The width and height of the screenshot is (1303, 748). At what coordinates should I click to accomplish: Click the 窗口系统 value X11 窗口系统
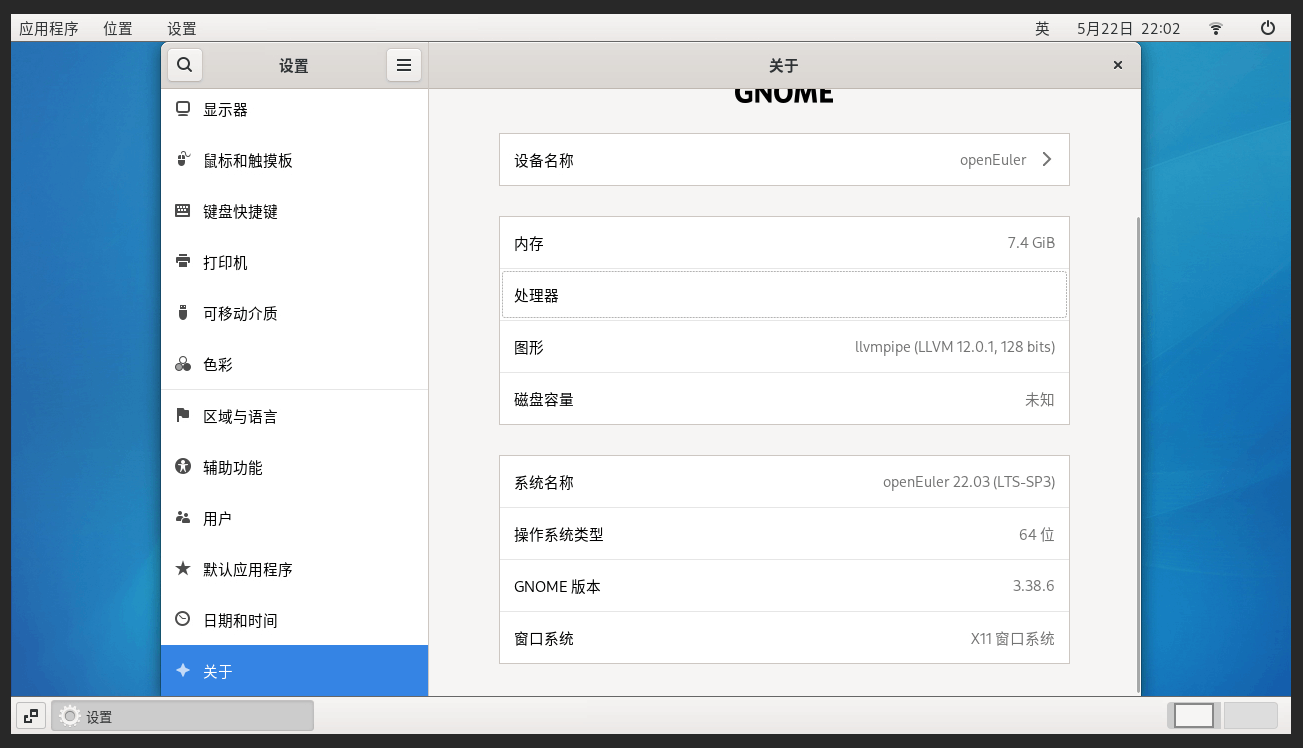(x=1013, y=638)
